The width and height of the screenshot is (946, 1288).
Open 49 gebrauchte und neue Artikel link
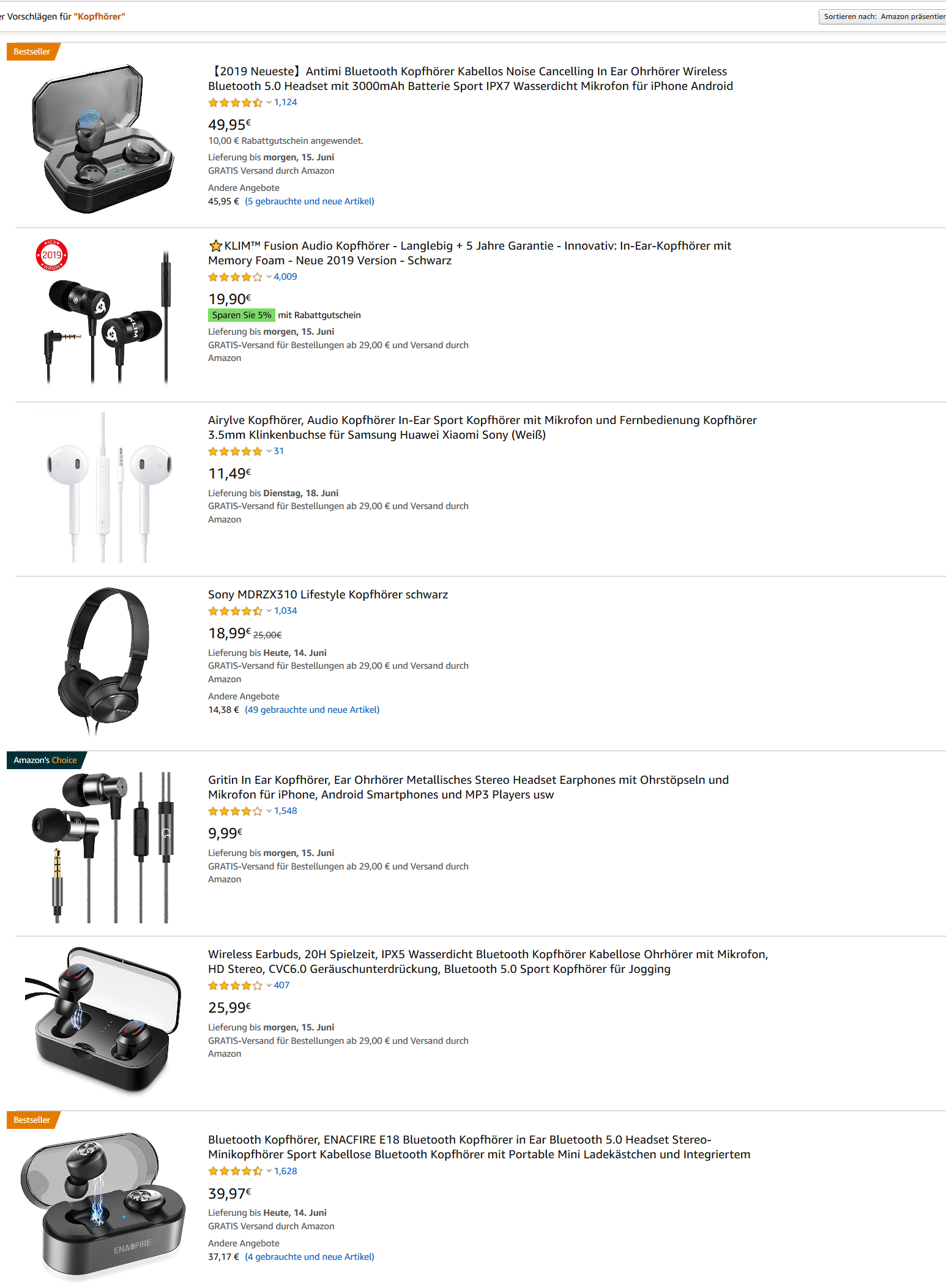(x=312, y=710)
